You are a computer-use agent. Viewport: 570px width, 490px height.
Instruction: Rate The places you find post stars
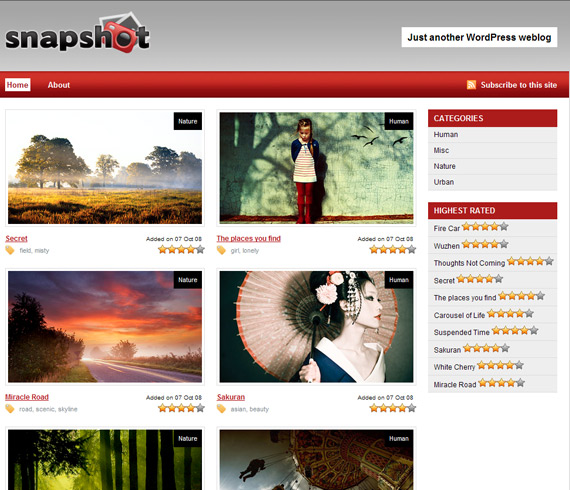[393, 249]
